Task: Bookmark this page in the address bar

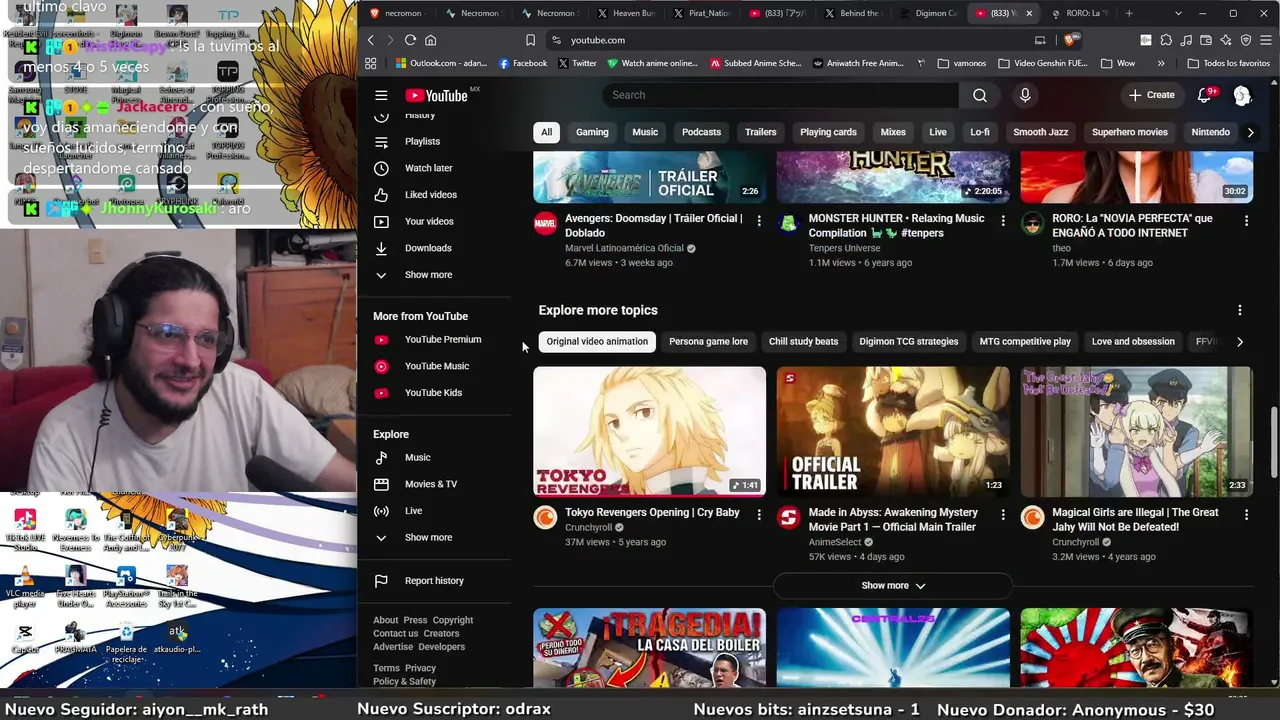Action: 530,40
